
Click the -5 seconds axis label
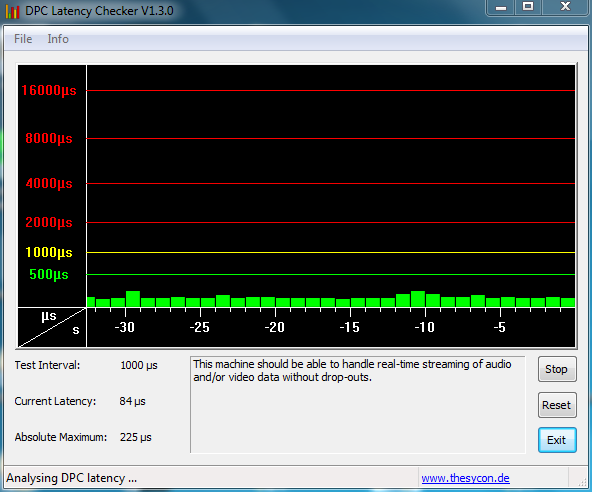[500, 327]
